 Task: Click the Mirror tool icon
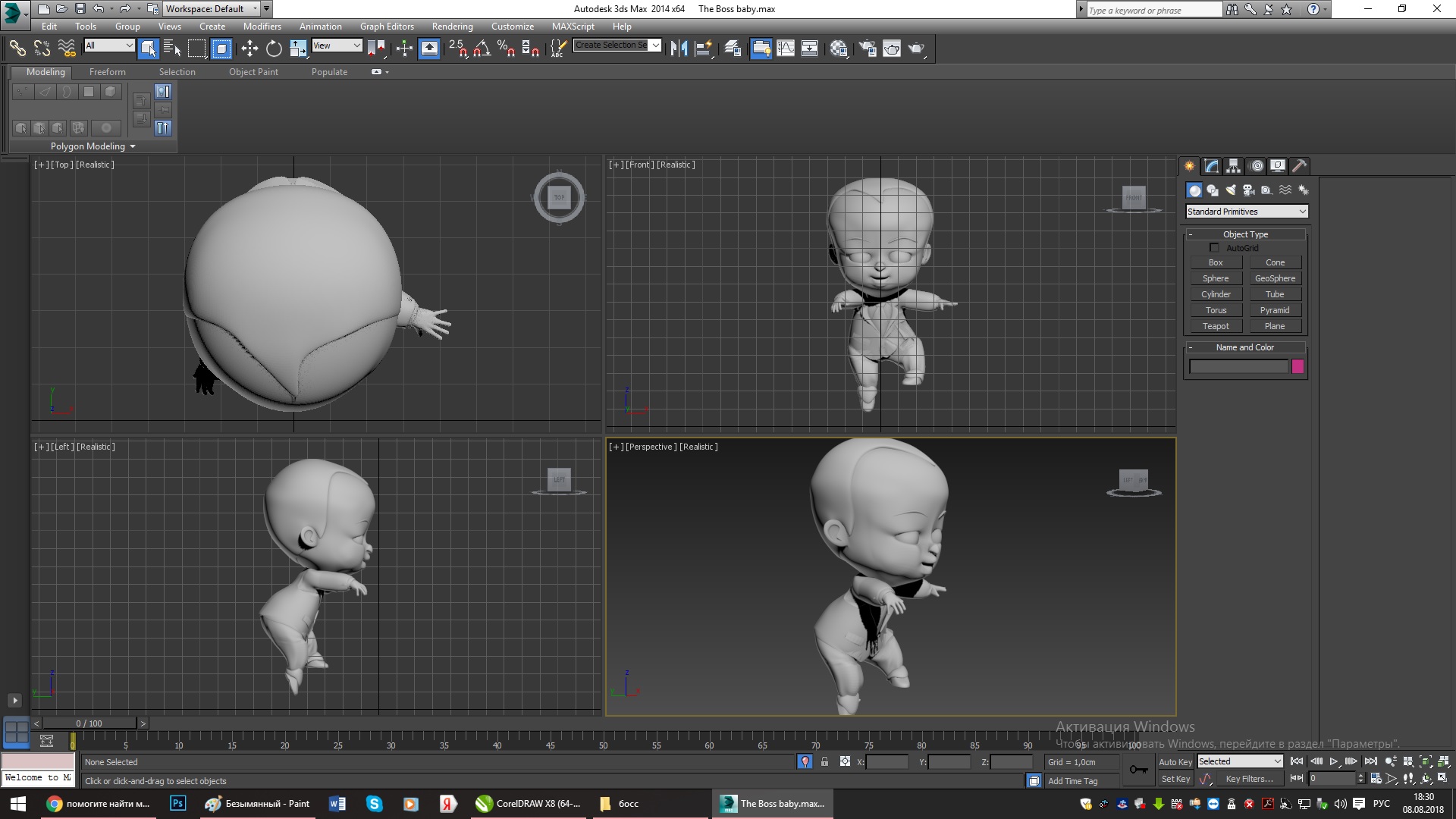point(679,49)
